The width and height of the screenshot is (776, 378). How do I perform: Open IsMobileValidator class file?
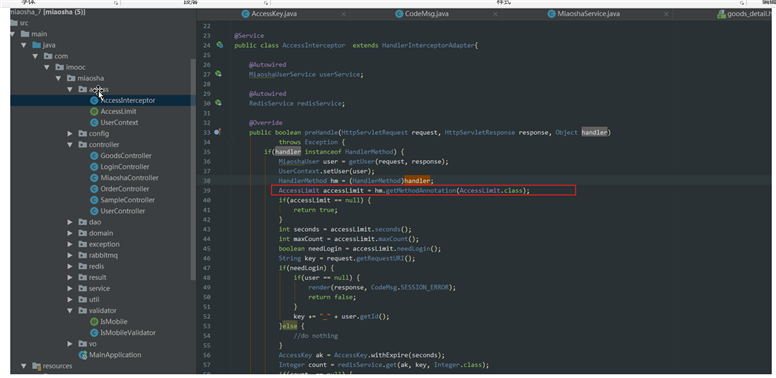click(128, 332)
